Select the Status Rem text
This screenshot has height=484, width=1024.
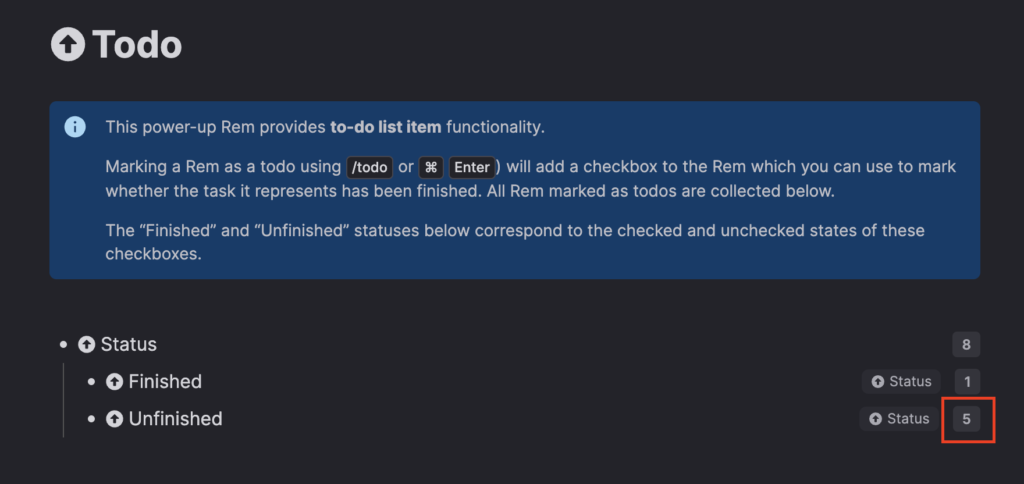pos(129,345)
